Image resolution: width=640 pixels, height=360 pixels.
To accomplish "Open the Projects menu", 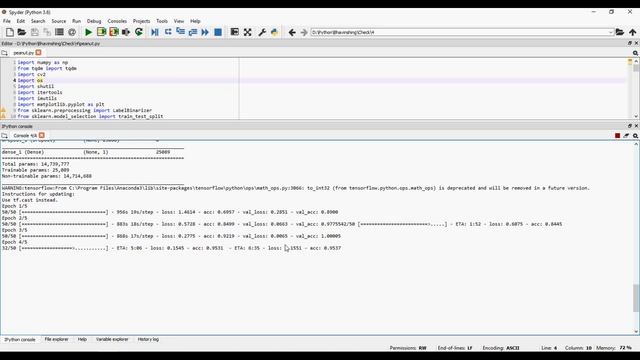I will [x=142, y=21].
